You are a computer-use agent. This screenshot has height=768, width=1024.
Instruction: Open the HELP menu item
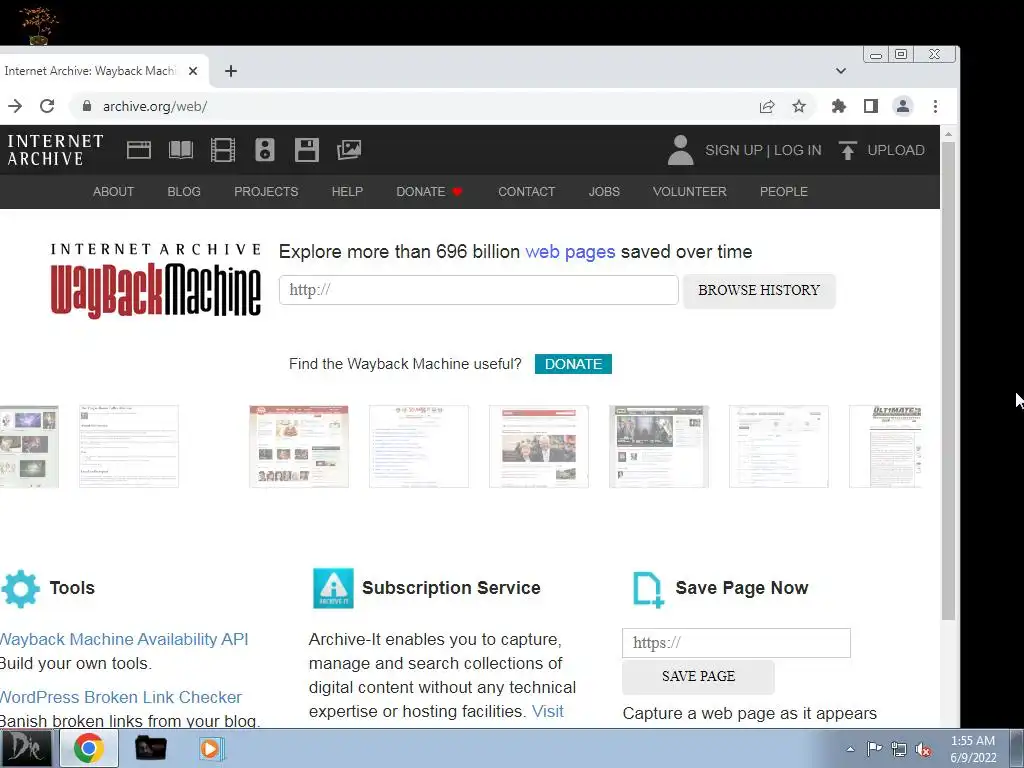347,191
